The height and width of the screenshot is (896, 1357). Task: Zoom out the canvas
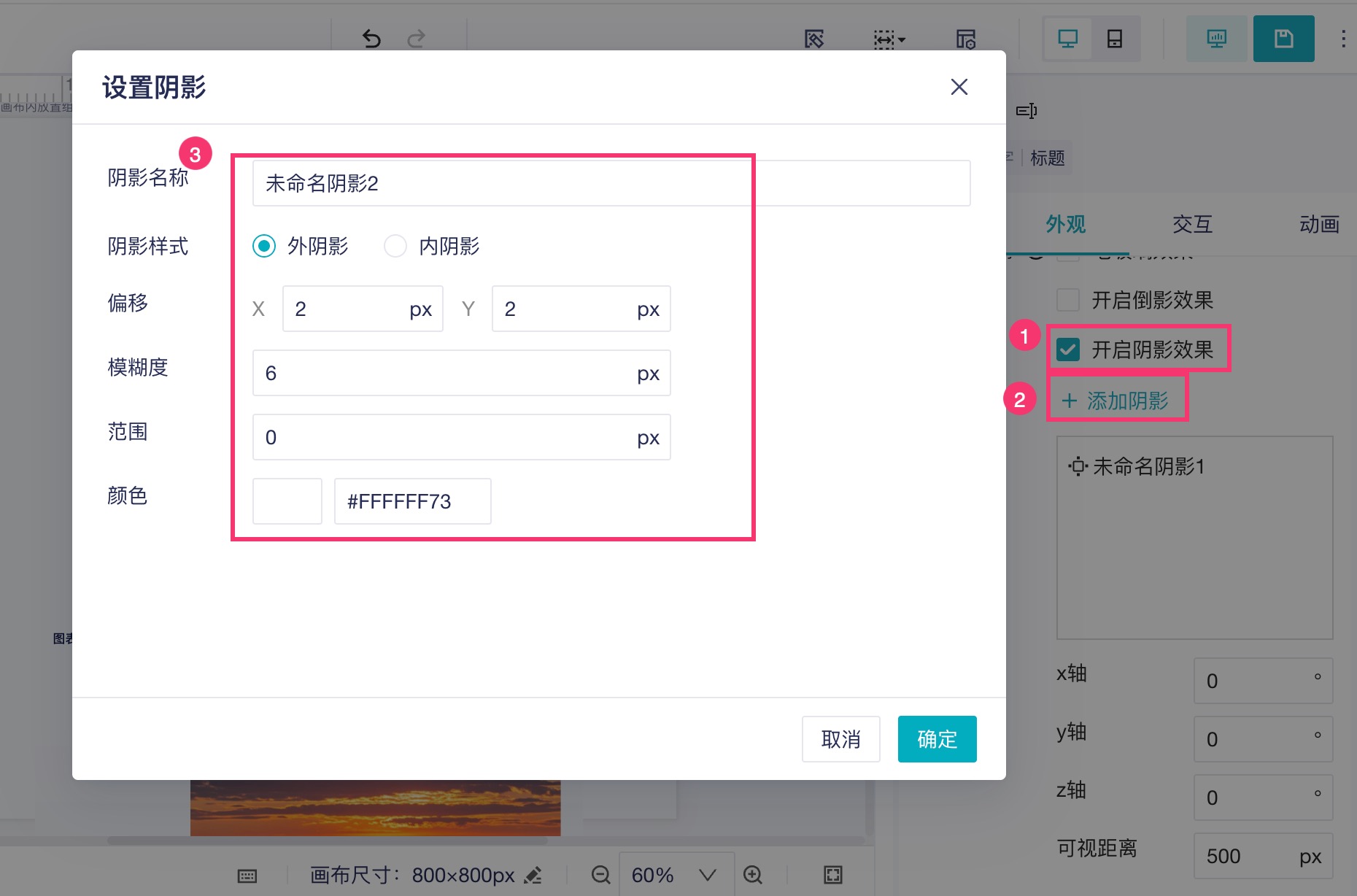point(600,875)
